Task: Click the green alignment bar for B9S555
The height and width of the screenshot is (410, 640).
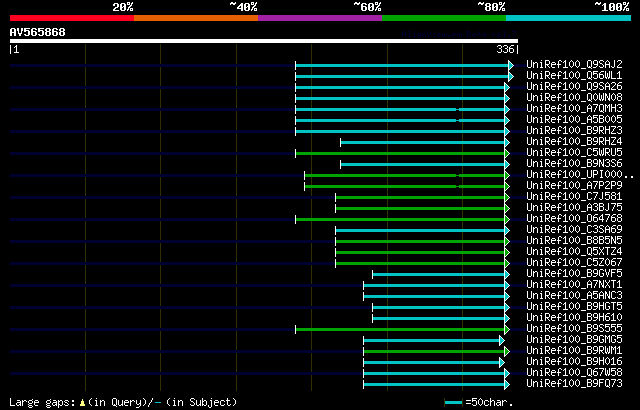Action: [x=400, y=330]
